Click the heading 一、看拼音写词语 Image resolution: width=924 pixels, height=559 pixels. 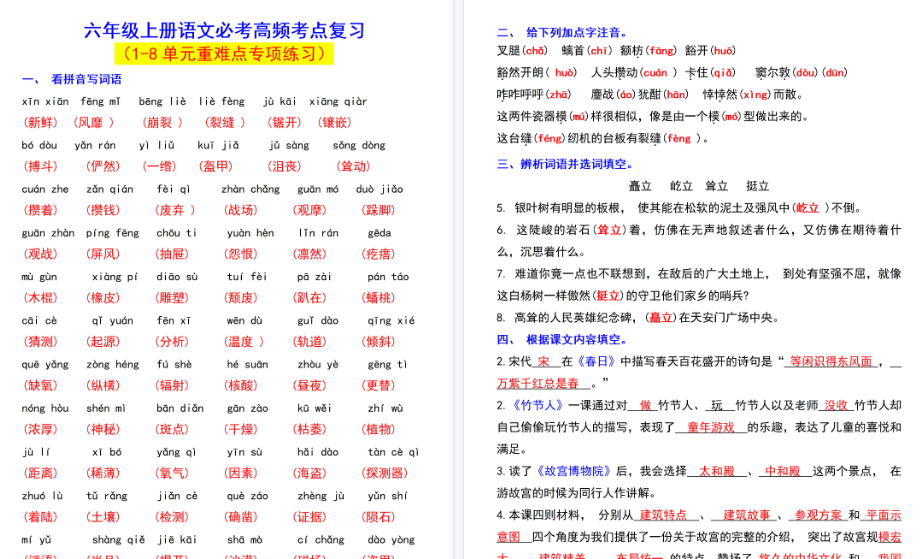pos(71,79)
